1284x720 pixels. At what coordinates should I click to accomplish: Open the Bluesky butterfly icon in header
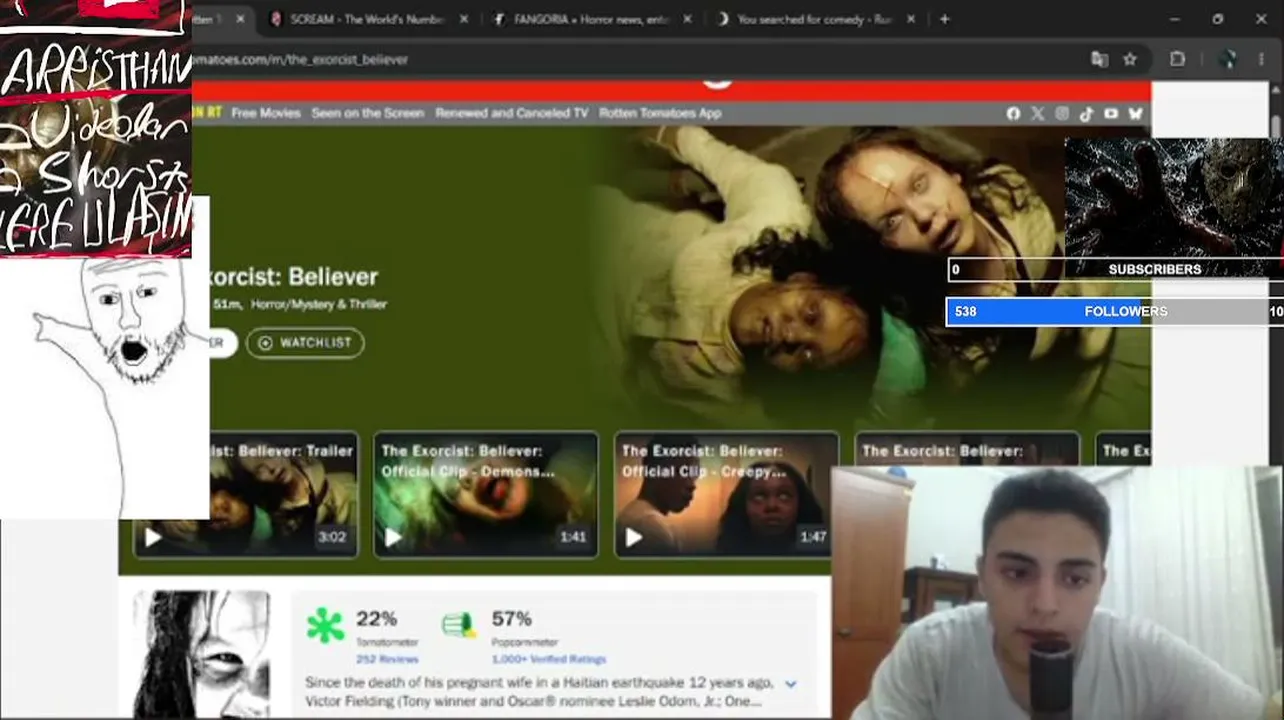(1135, 114)
